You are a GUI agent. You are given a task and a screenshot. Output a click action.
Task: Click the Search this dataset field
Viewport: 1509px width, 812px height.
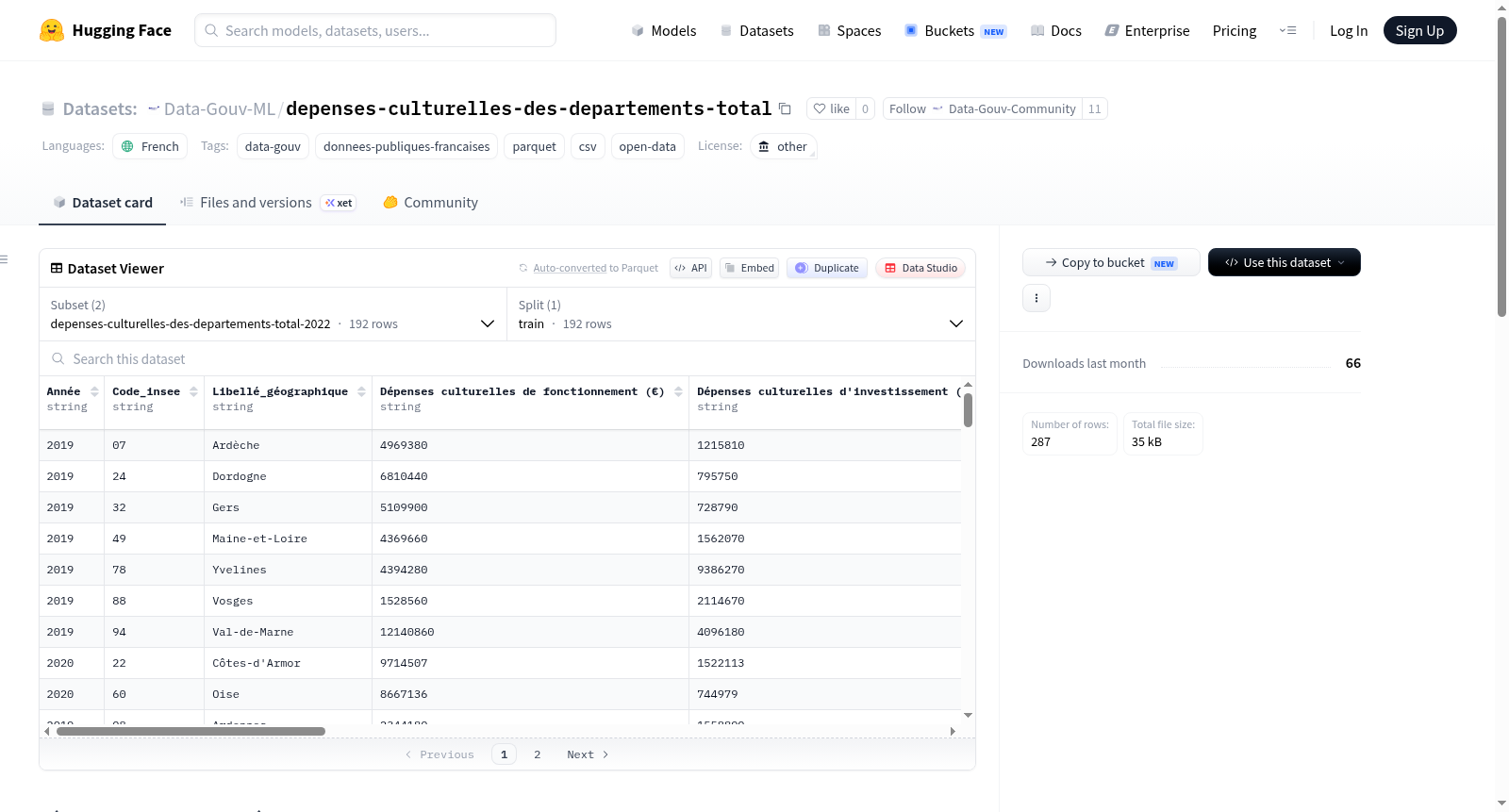pos(507,359)
